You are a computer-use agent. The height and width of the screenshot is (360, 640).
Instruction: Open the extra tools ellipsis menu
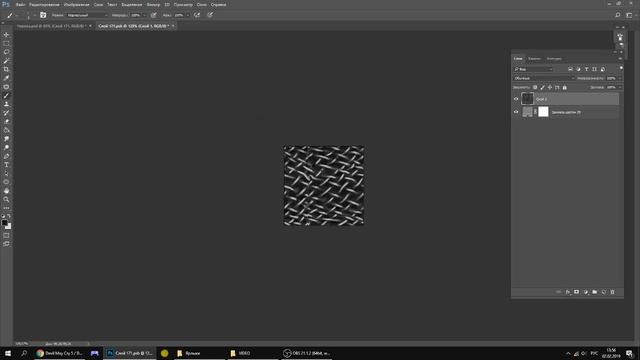[x=6, y=208]
